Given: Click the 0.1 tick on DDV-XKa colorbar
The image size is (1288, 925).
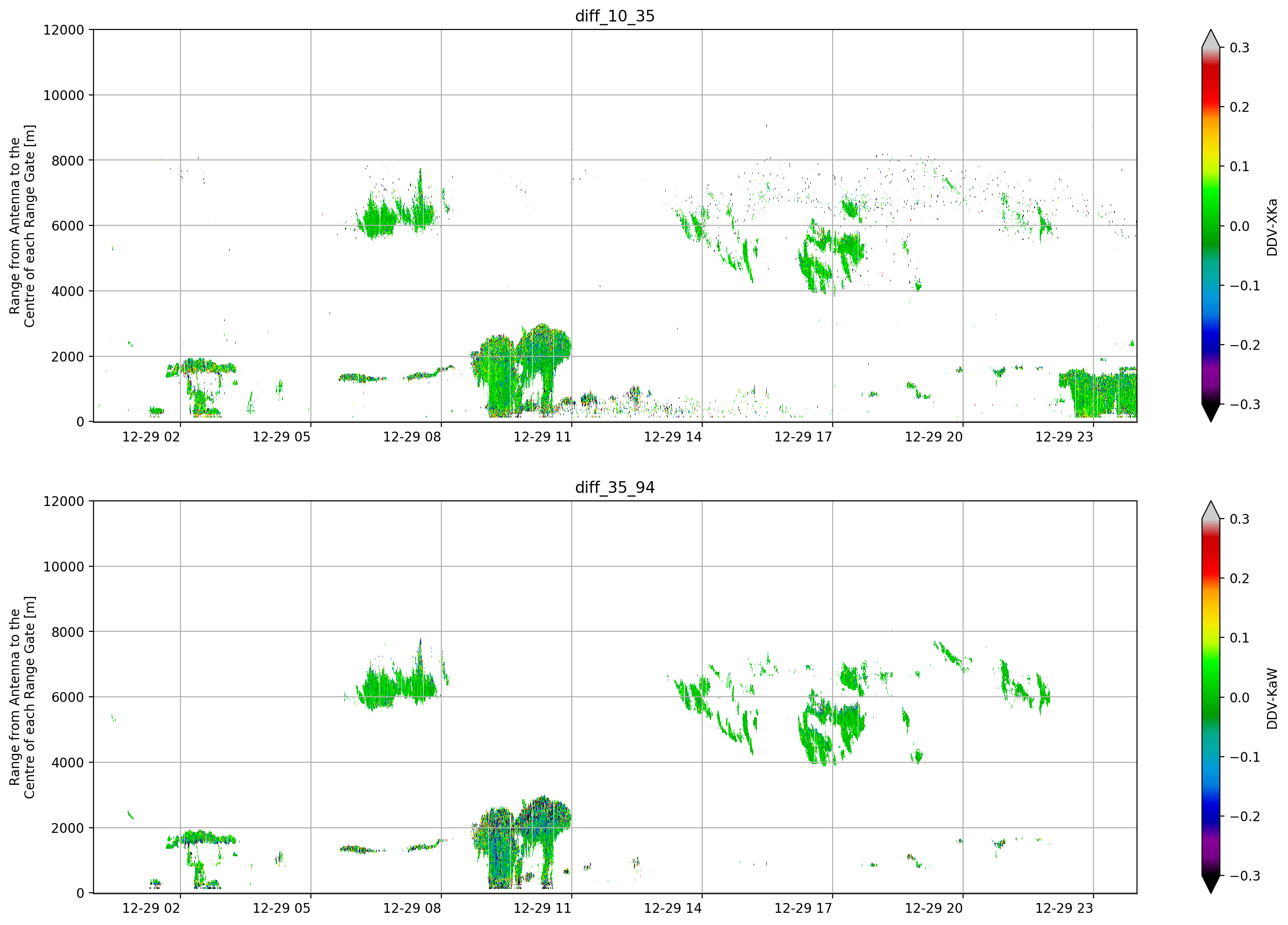Looking at the screenshot, I should (x=1240, y=167).
